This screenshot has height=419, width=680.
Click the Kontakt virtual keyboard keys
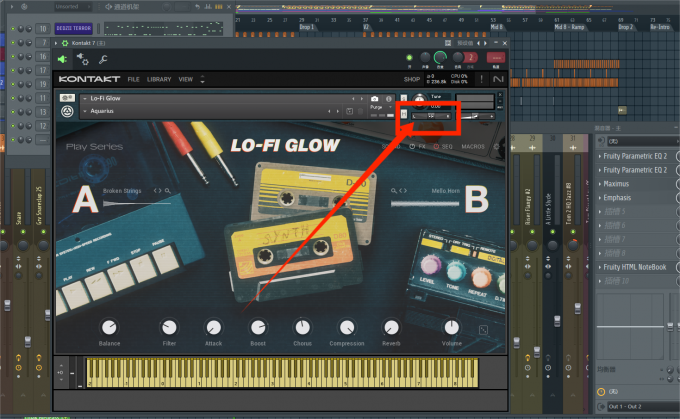coord(282,373)
